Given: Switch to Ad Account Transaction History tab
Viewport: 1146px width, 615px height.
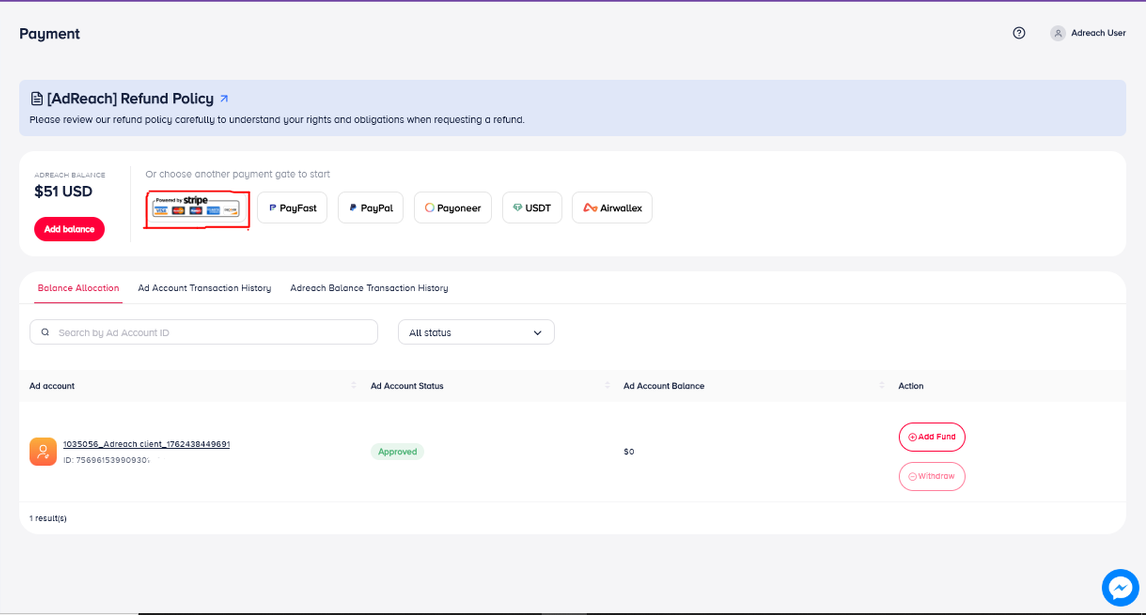Looking at the screenshot, I should (x=204, y=288).
